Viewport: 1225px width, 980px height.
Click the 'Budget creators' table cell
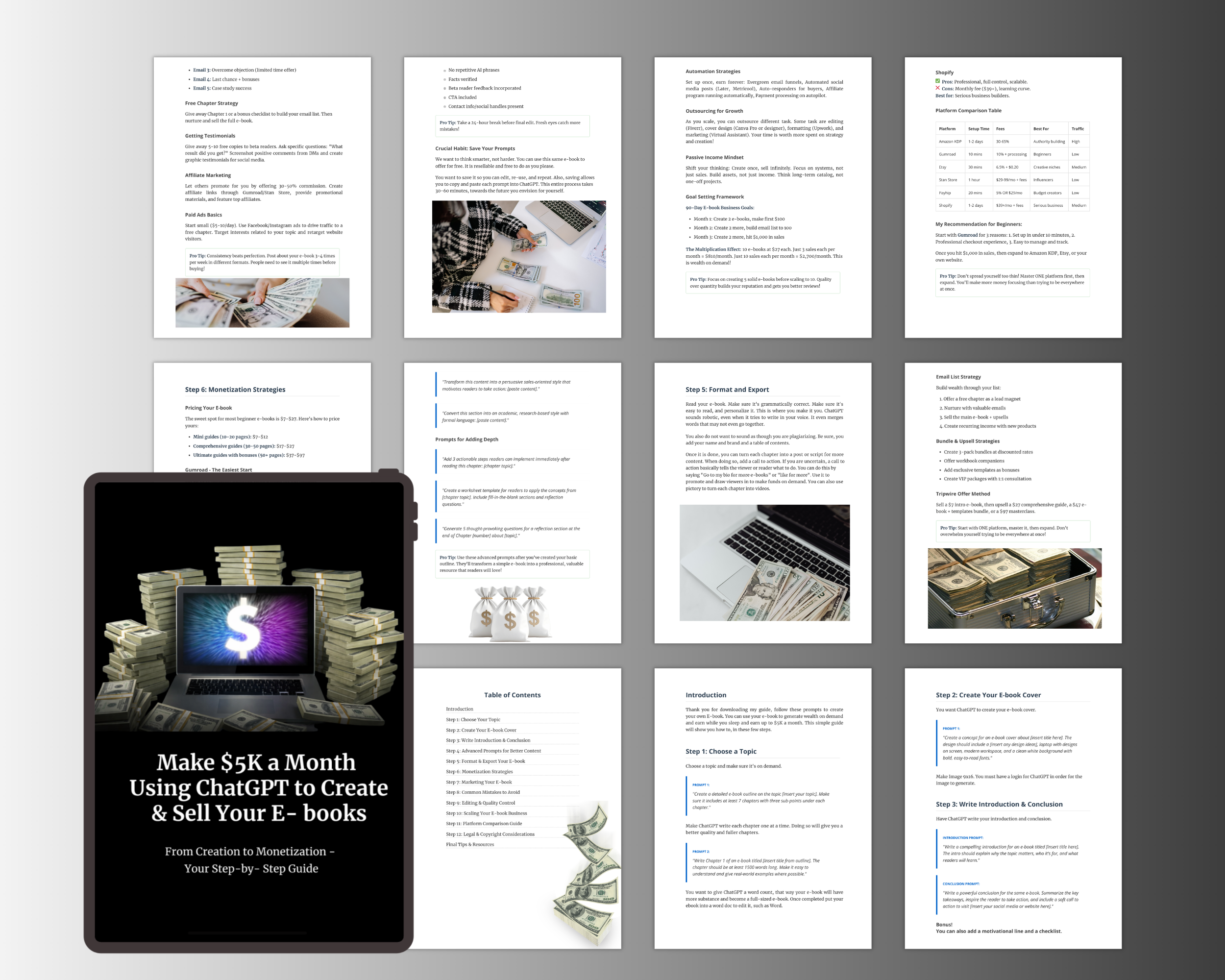[1047, 193]
